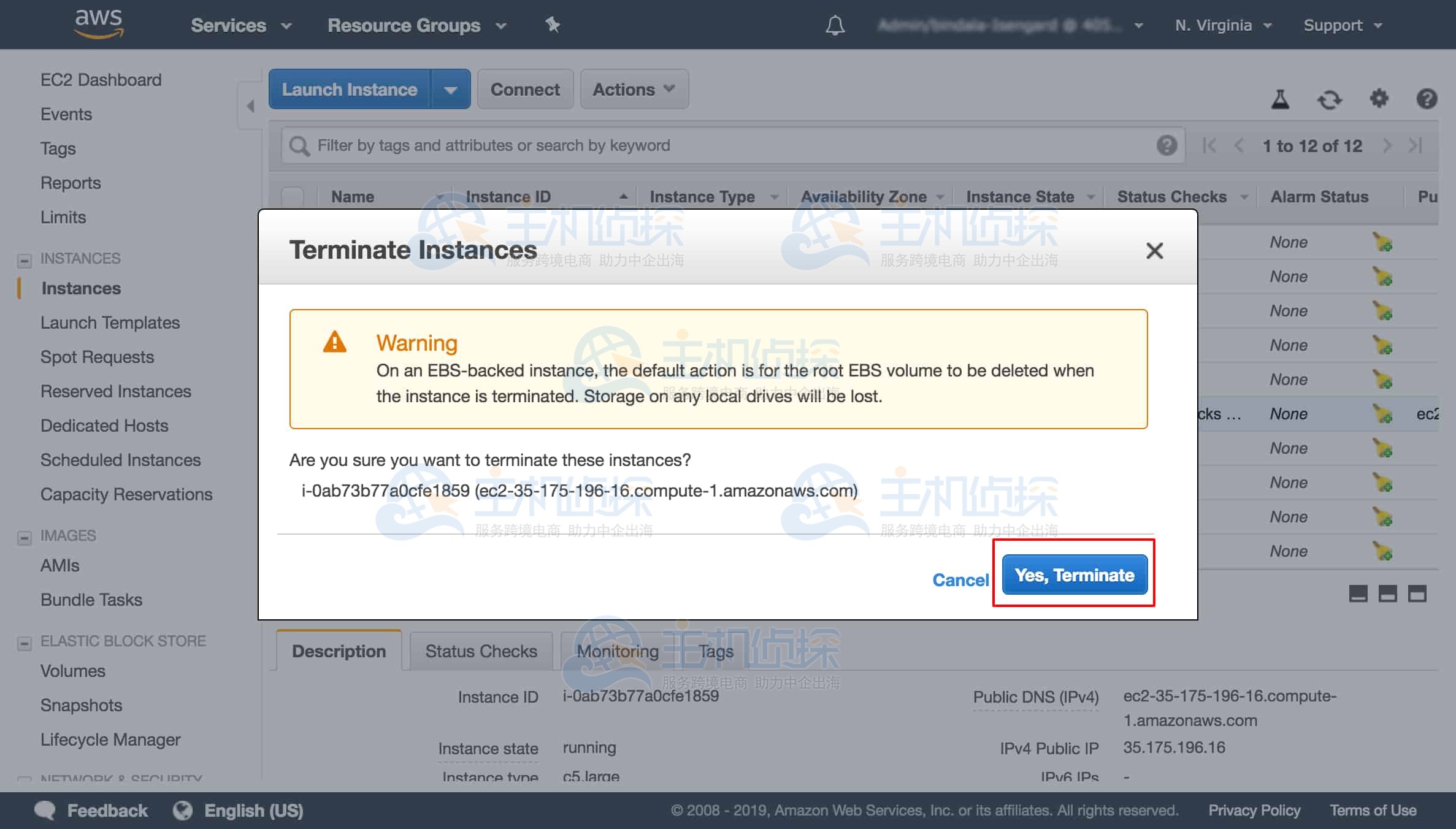Screen dimensions: 1456x829
Task: Open the help question mark icon
Action: (1427, 99)
